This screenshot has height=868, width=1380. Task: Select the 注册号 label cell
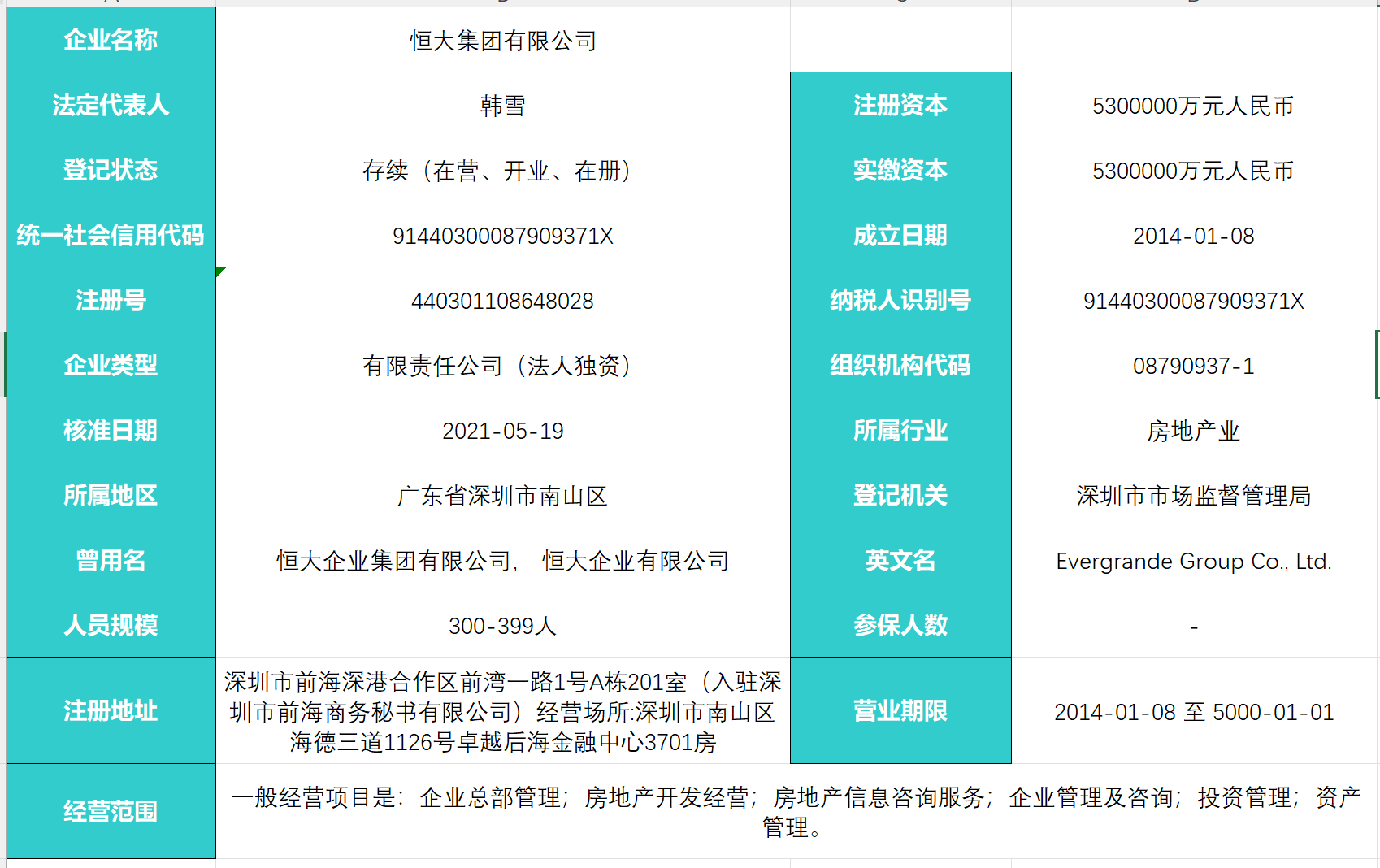click(x=111, y=300)
